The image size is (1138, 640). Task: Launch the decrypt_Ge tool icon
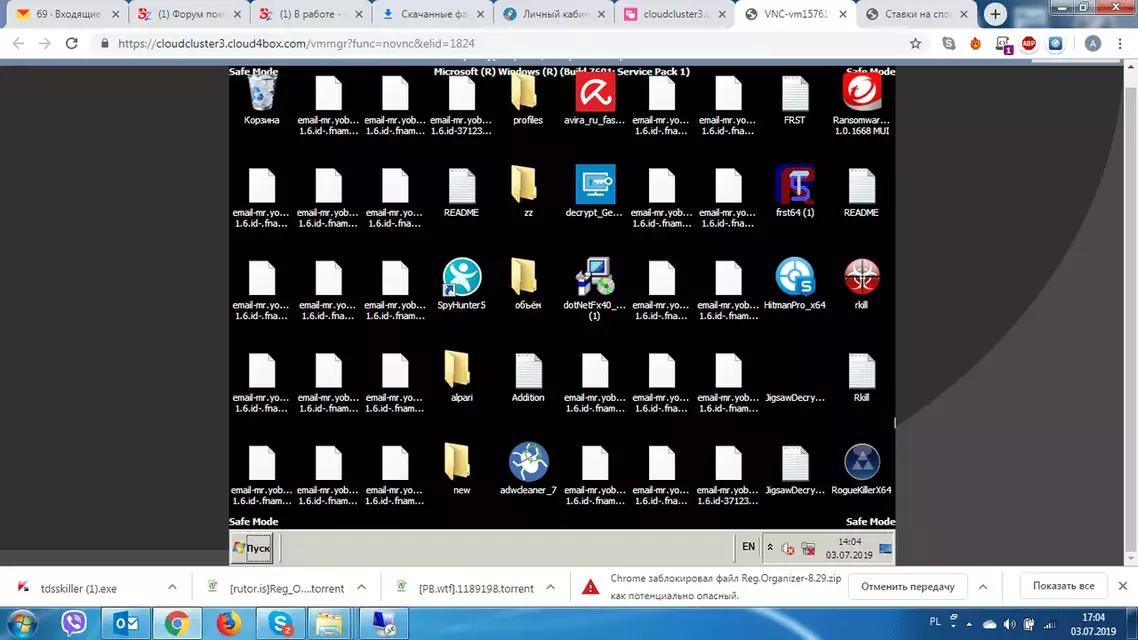[x=594, y=192]
